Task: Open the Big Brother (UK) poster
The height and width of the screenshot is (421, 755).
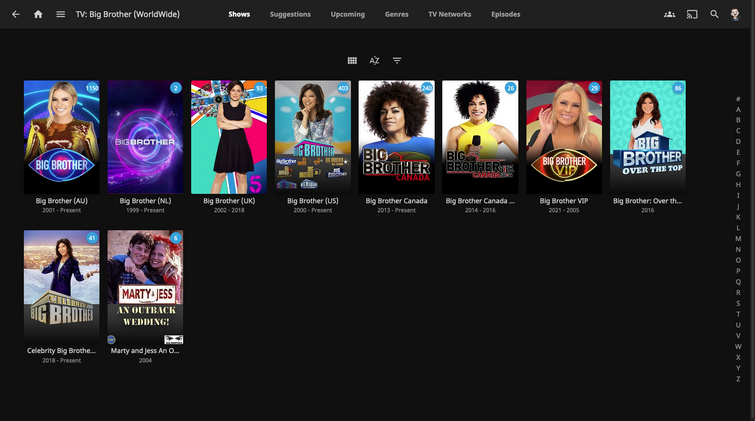Action: 229,137
